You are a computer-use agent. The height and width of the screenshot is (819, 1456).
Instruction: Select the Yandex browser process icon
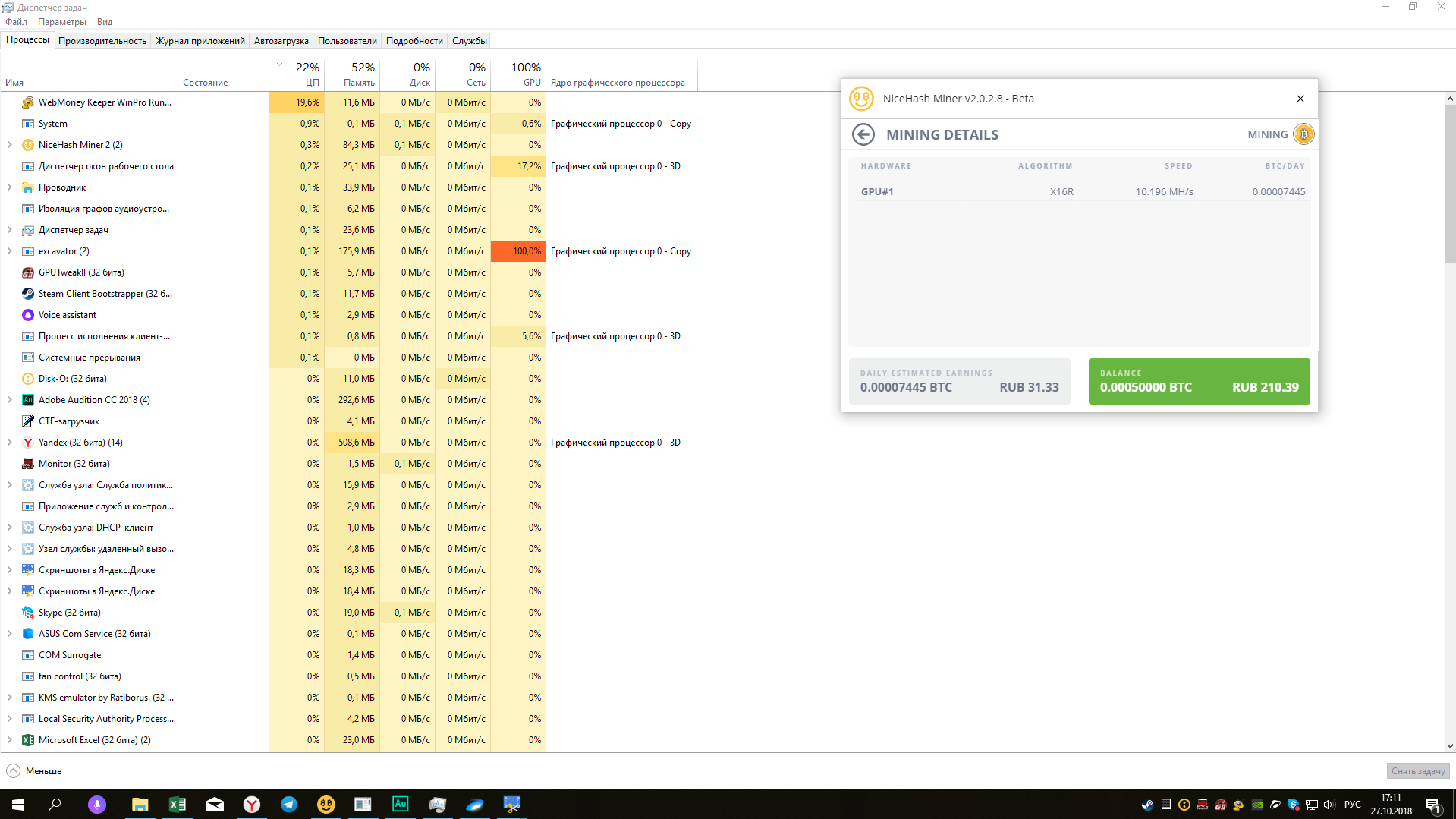(x=28, y=443)
